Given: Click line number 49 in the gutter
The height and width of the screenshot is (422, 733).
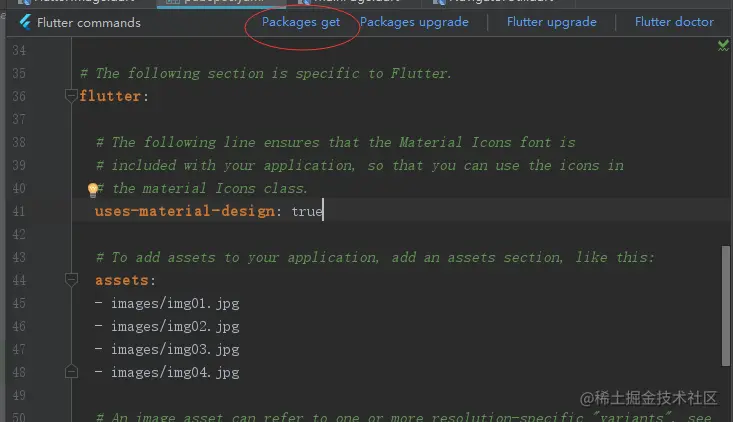Looking at the screenshot, I should [19, 395].
